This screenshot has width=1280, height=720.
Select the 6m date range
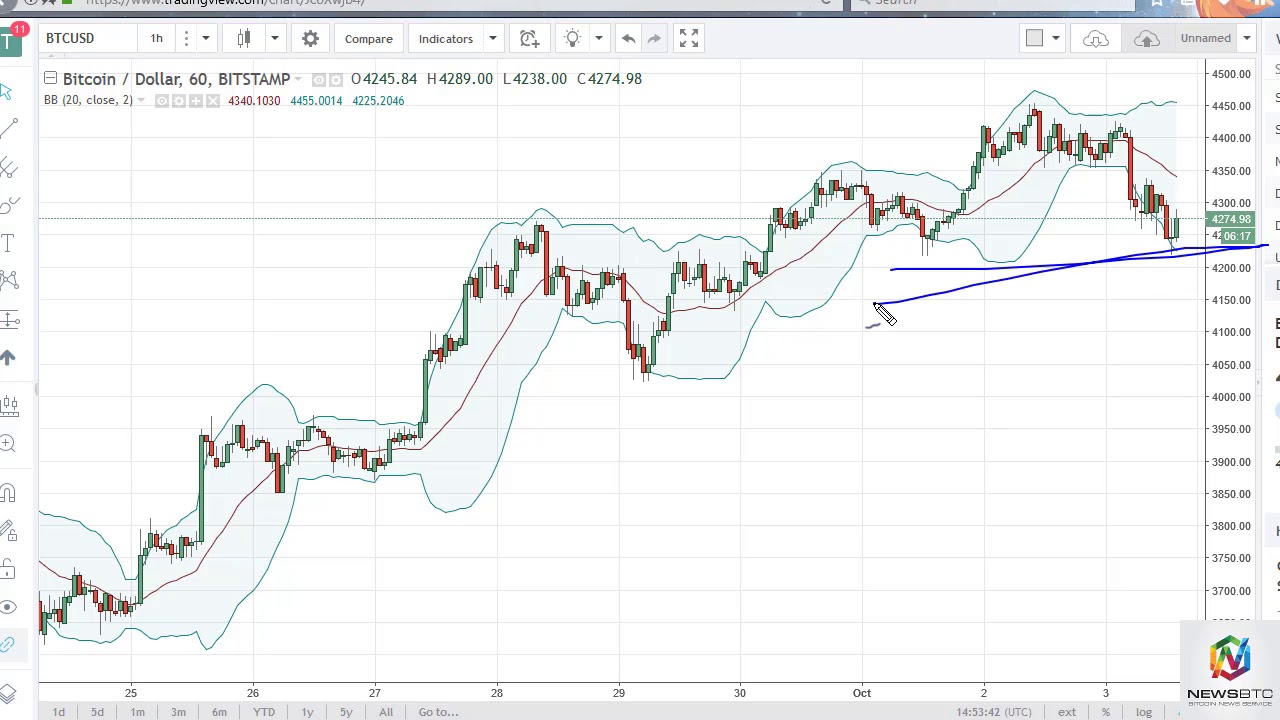coord(219,712)
